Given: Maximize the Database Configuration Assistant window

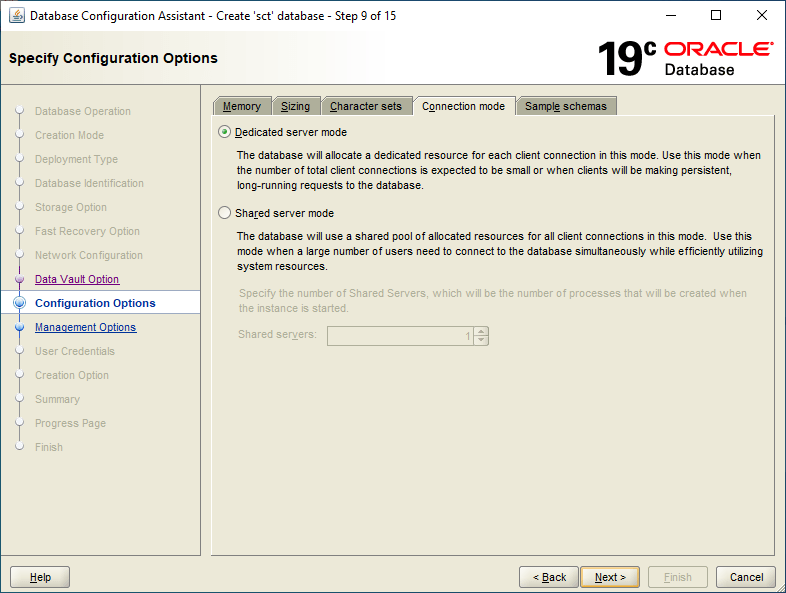Looking at the screenshot, I should [x=716, y=16].
